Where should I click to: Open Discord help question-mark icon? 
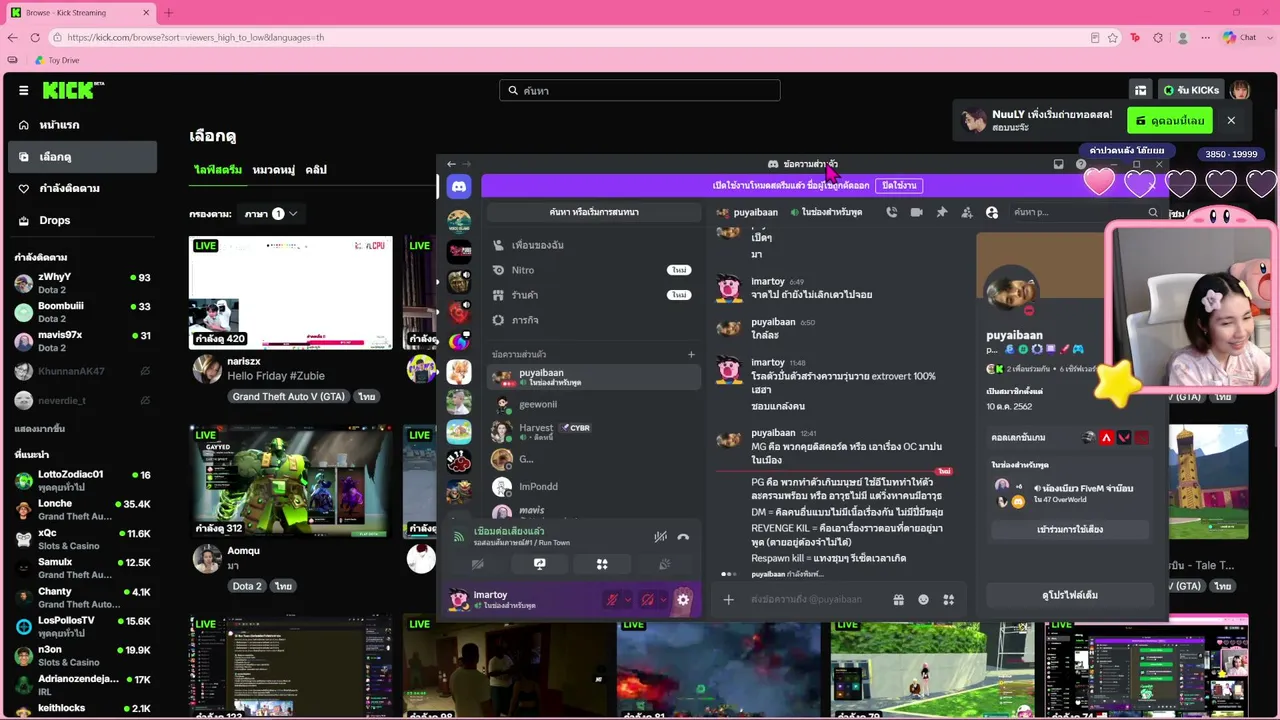click(x=1080, y=164)
